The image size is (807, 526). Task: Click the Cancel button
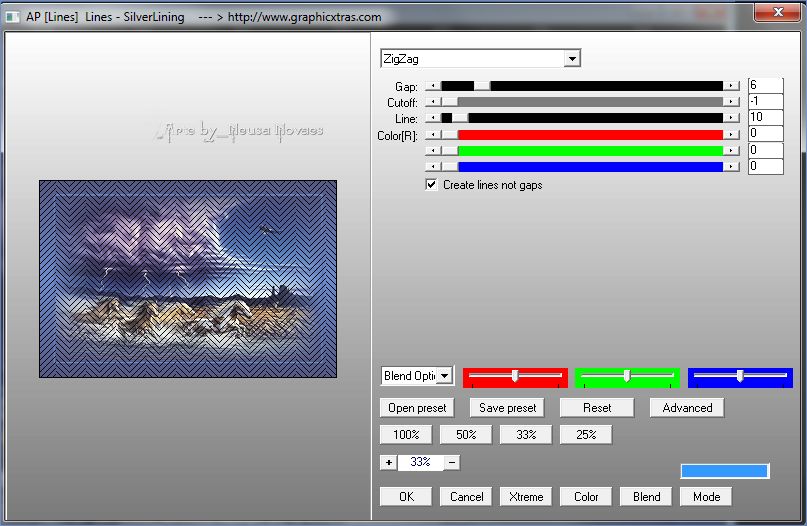[466, 497]
